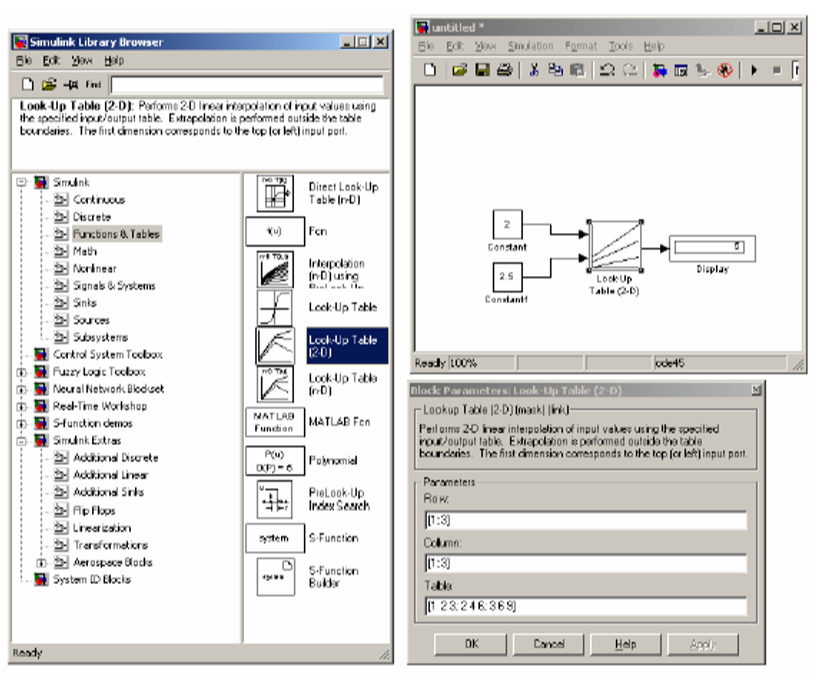Screen dimensions: 833x678
Task: Select the Fcn block icon
Action: [x=275, y=231]
